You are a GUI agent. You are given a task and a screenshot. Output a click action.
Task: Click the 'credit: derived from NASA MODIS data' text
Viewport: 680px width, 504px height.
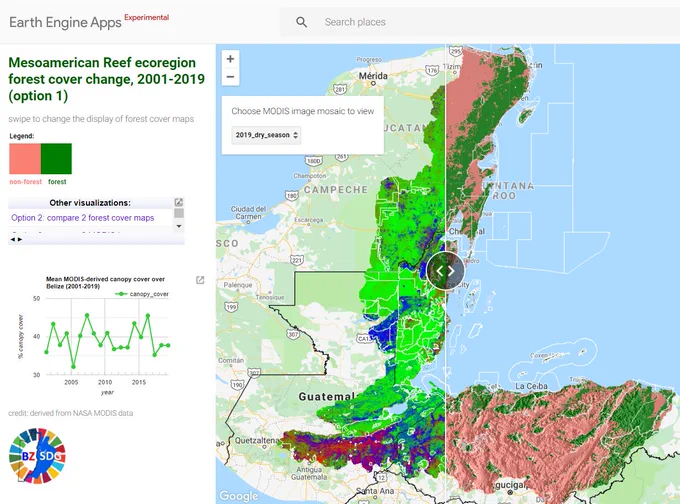click(x=71, y=413)
